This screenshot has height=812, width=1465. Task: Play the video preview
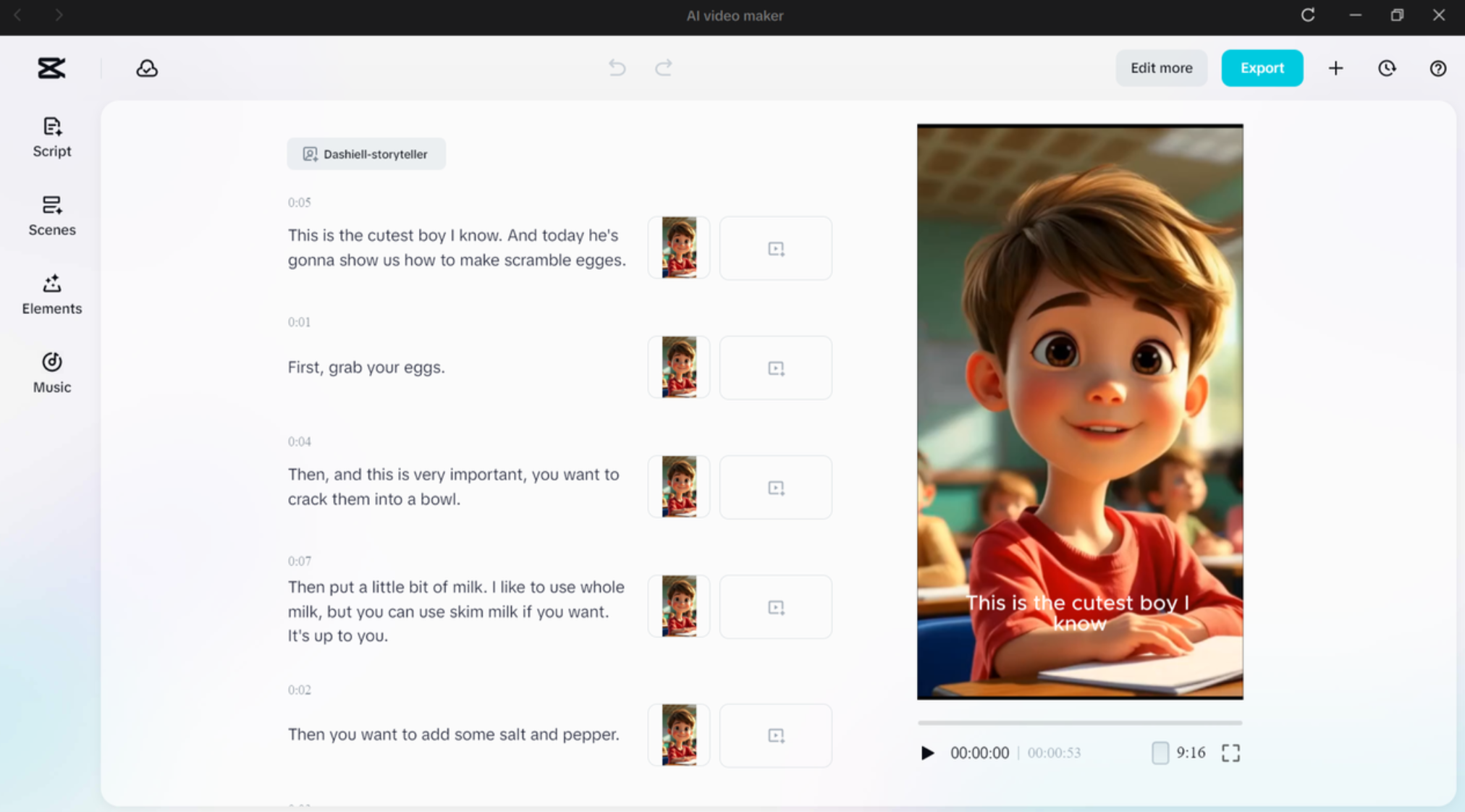[927, 753]
